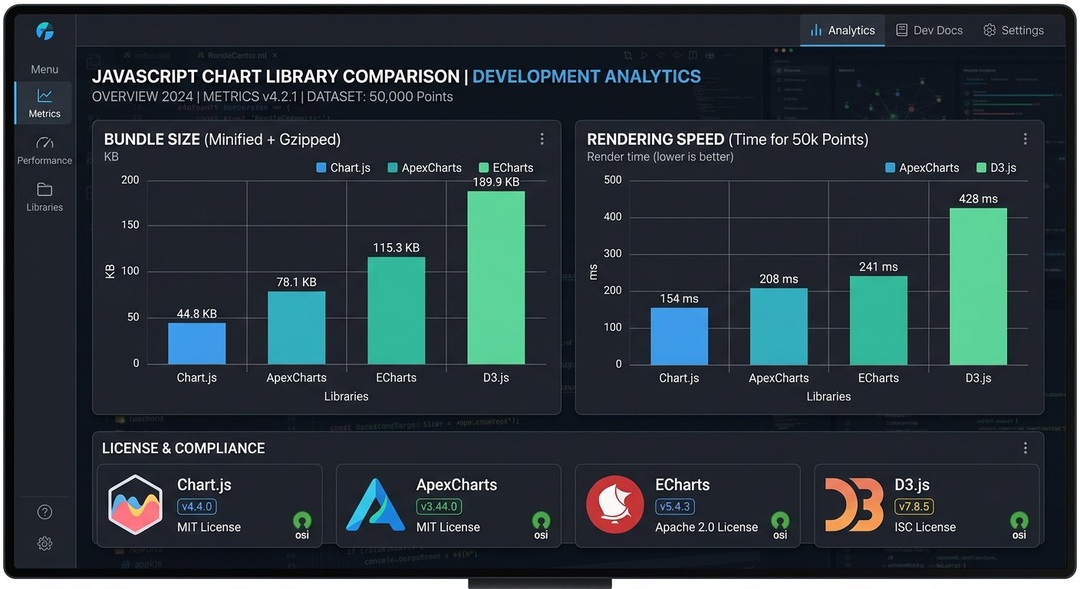Open the Performance gauge section
The width and height of the screenshot is (1080, 589).
coord(44,150)
